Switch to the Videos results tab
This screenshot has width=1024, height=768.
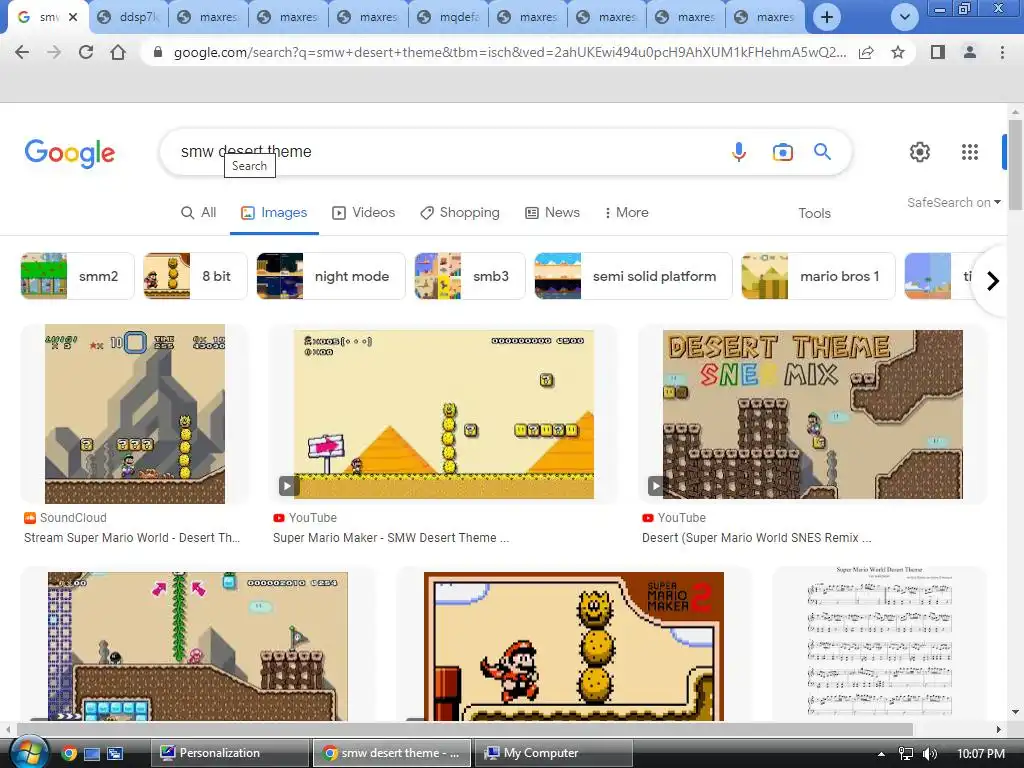[x=364, y=213]
